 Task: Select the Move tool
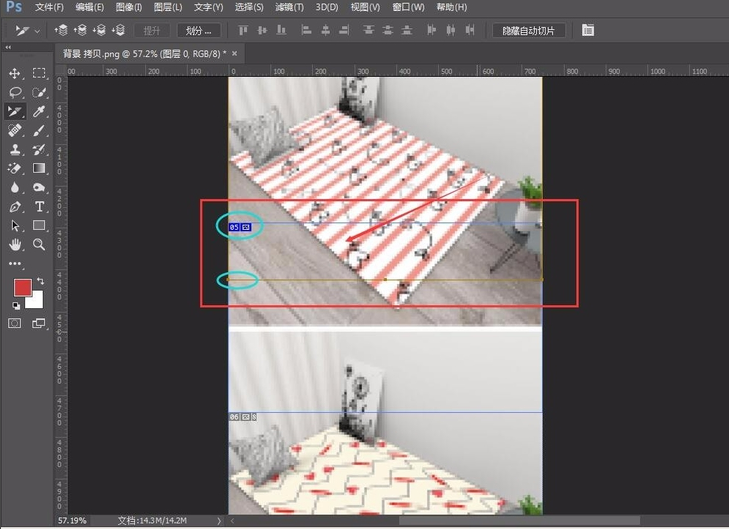(x=15, y=73)
